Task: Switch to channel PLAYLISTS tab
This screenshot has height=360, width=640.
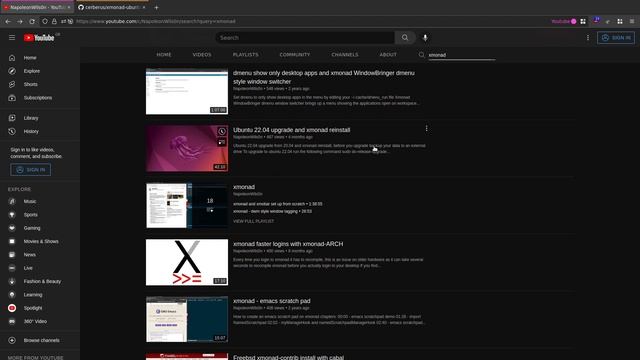Action: tap(245, 55)
